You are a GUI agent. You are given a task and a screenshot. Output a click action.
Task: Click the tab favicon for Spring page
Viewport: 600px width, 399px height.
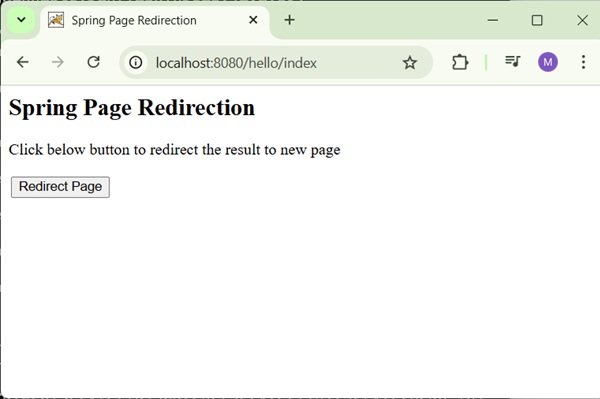tap(56, 20)
